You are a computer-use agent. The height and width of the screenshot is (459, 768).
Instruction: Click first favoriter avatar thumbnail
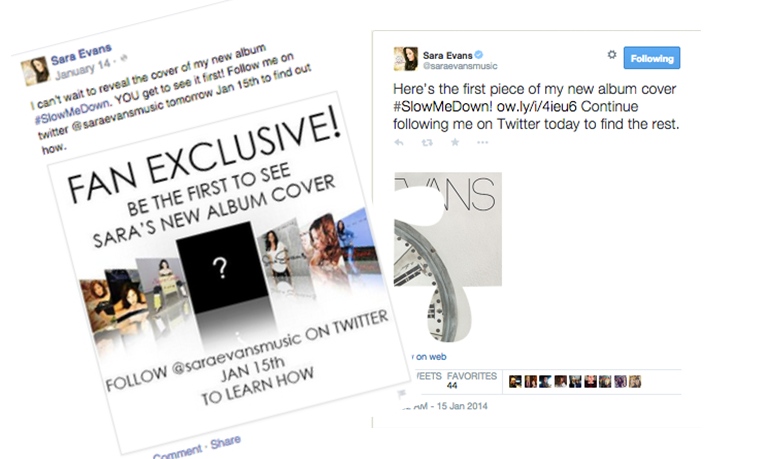click(515, 382)
